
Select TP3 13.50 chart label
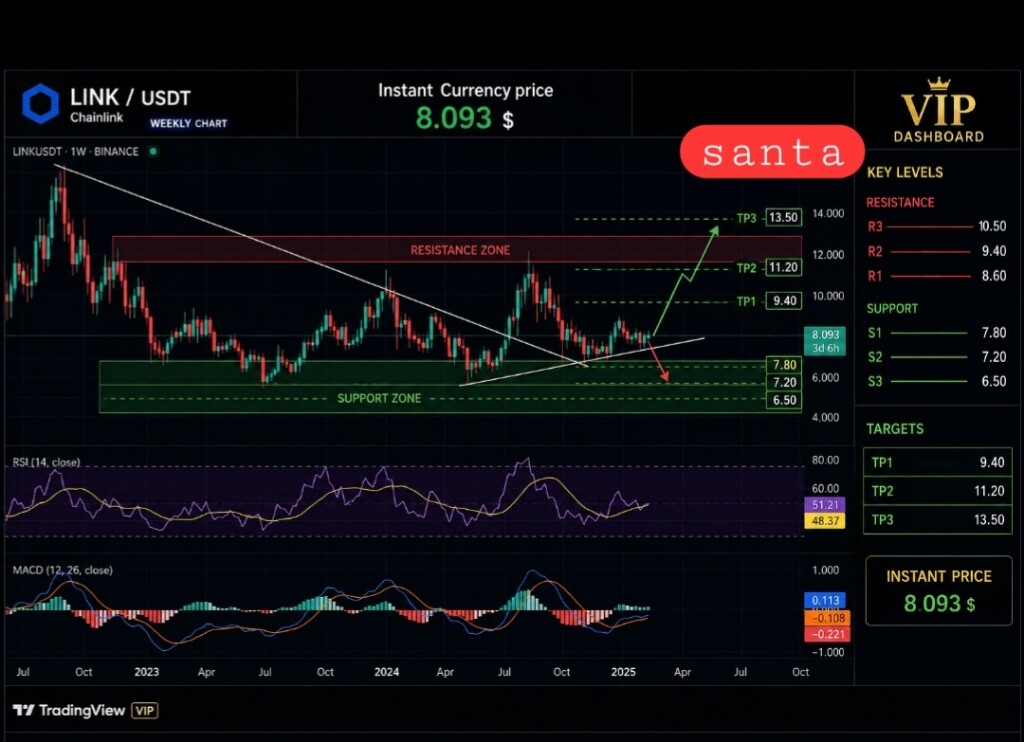(768, 218)
